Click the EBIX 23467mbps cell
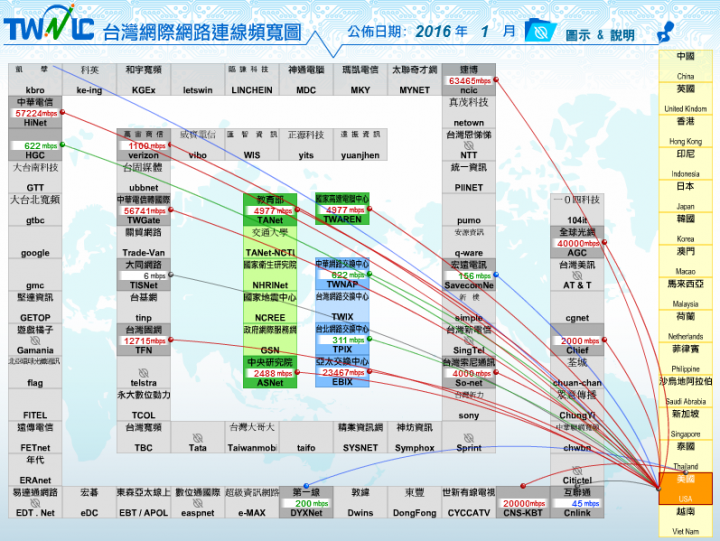This screenshot has height=541, width=720. [x=342, y=372]
